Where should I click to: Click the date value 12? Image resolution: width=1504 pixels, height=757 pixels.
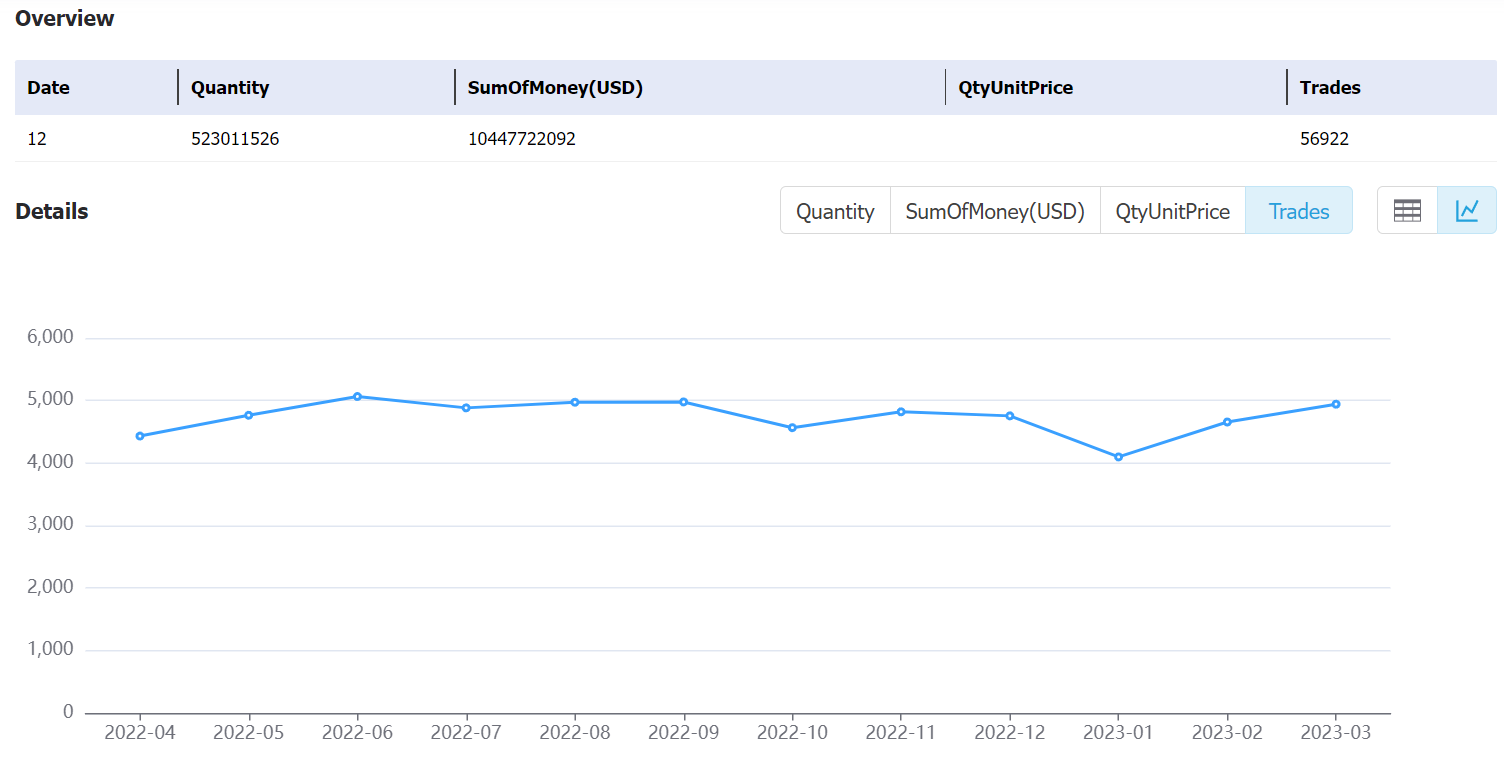click(x=36, y=139)
